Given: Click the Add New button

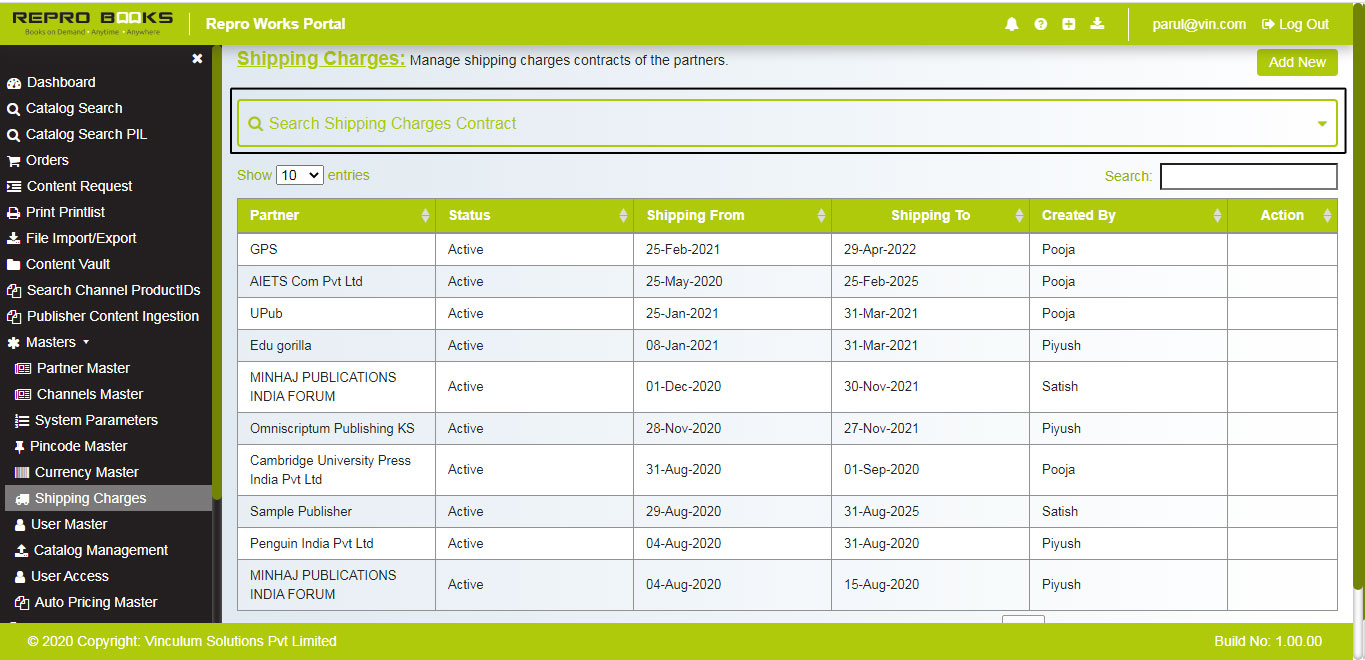Looking at the screenshot, I should [1297, 62].
